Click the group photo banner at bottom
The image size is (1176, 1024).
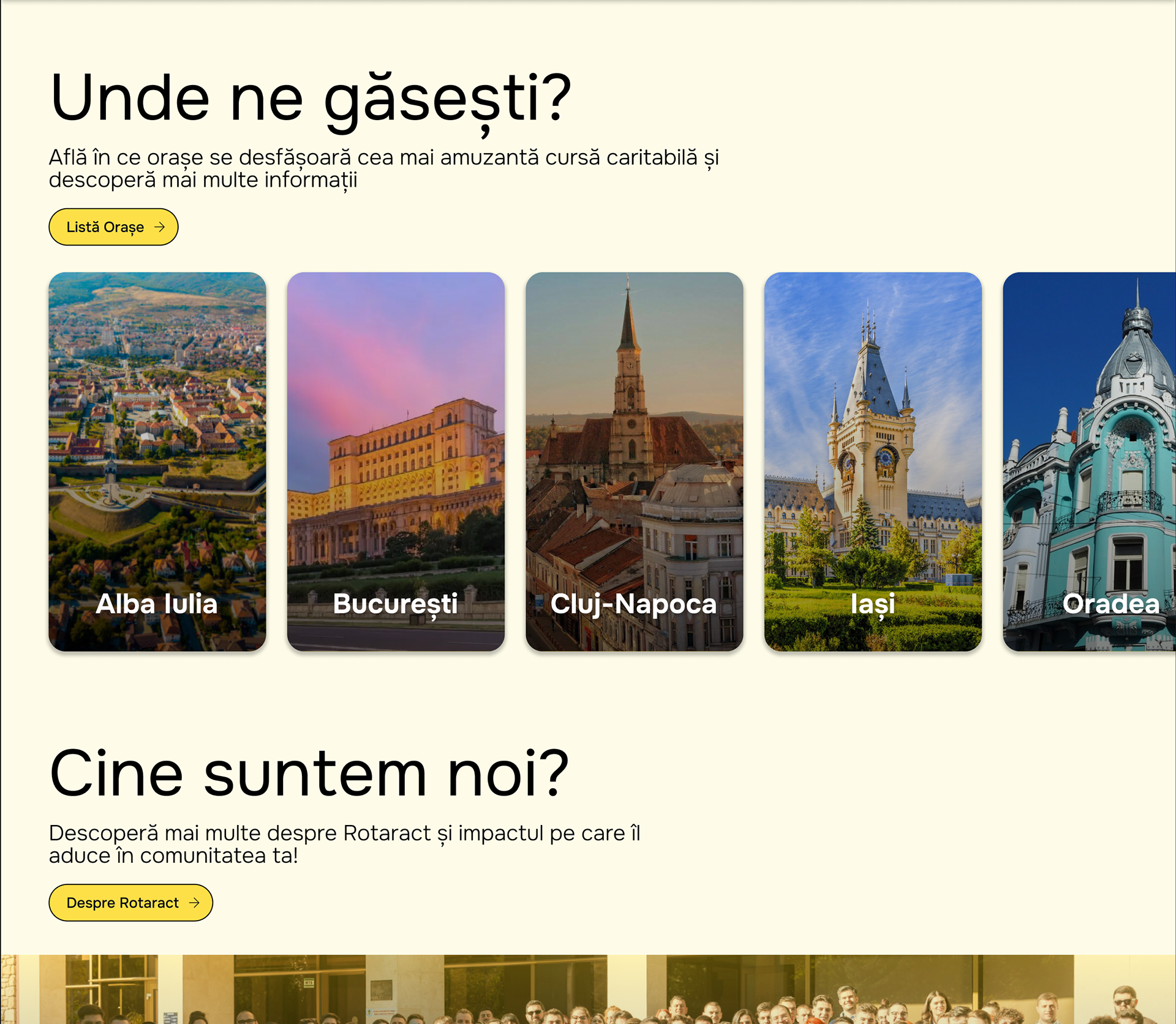click(588, 989)
